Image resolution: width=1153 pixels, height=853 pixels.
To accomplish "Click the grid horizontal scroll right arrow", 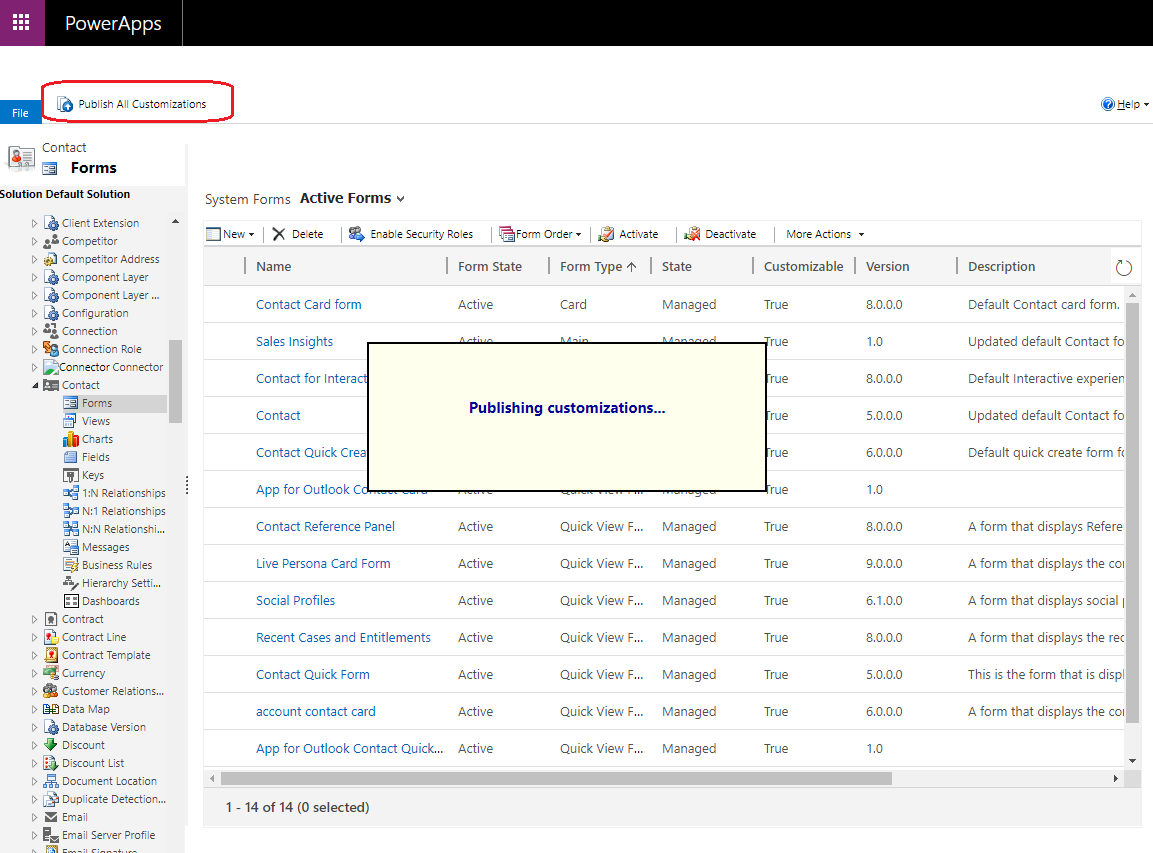I will [1115, 778].
